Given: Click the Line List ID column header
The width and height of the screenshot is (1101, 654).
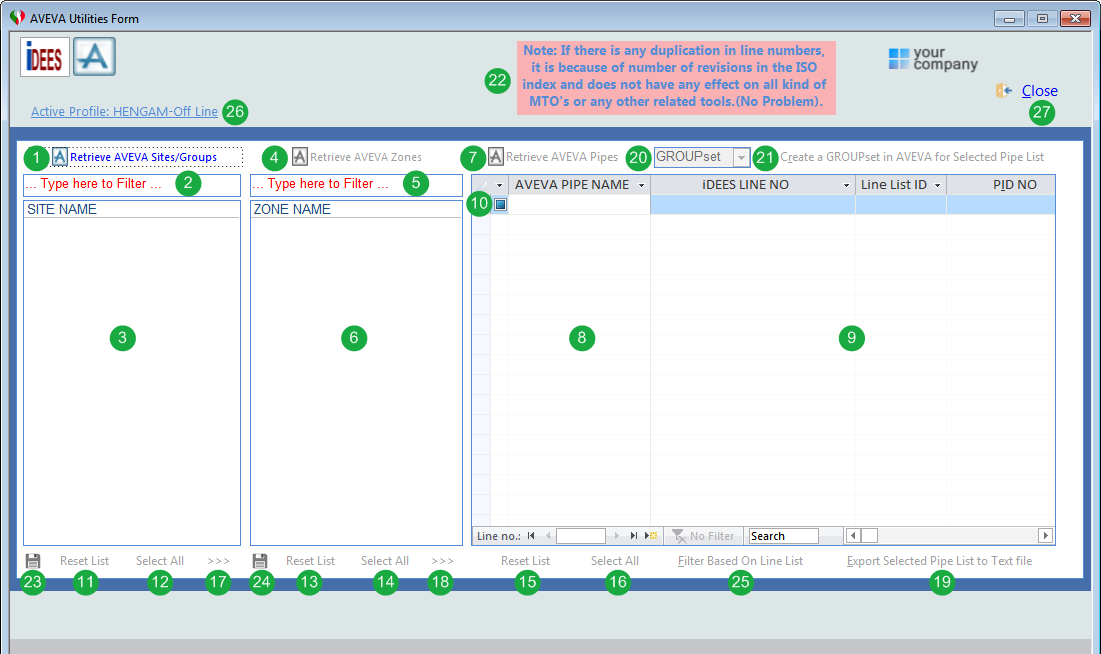Looking at the screenshot, I should click(901, 185).
